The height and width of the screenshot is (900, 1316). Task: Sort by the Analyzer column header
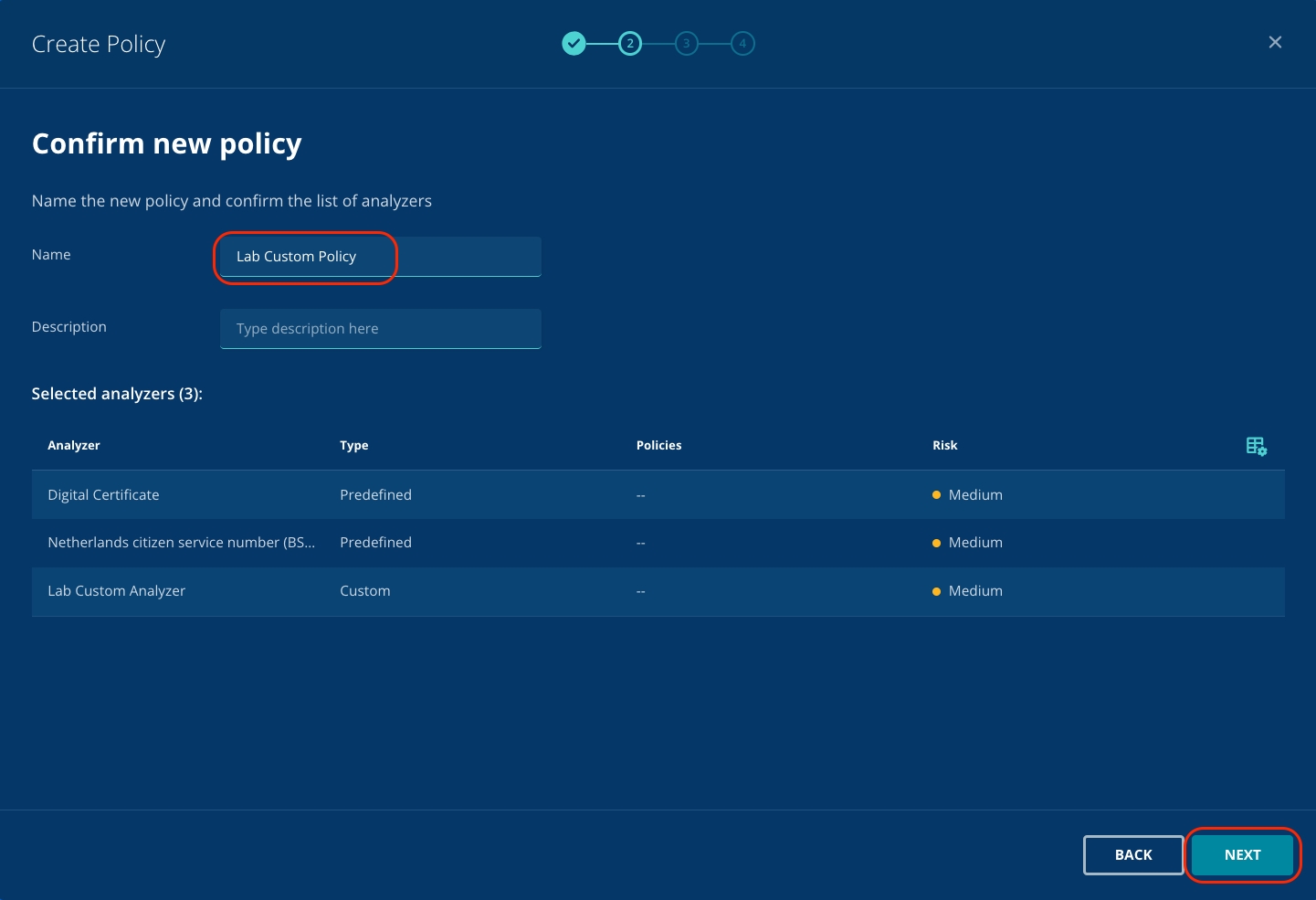tap(74, 446)
